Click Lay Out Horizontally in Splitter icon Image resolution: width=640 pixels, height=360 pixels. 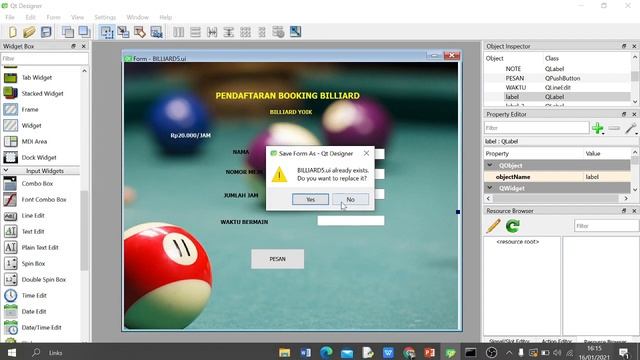click(x=212, y=32)
